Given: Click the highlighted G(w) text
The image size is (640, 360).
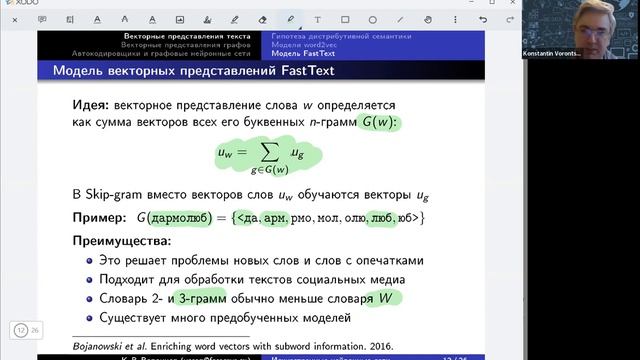Looking at the screenshot, I should (x=379, y=122).
